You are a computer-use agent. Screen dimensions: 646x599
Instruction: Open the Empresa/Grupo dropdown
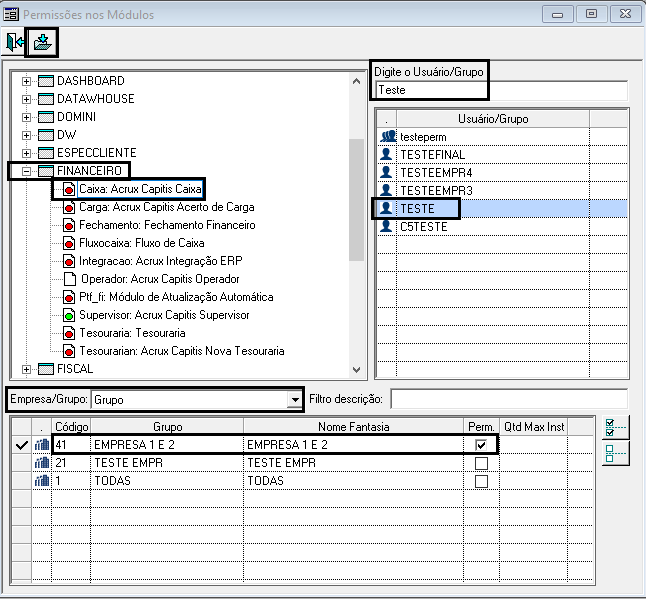coord(295,400)
